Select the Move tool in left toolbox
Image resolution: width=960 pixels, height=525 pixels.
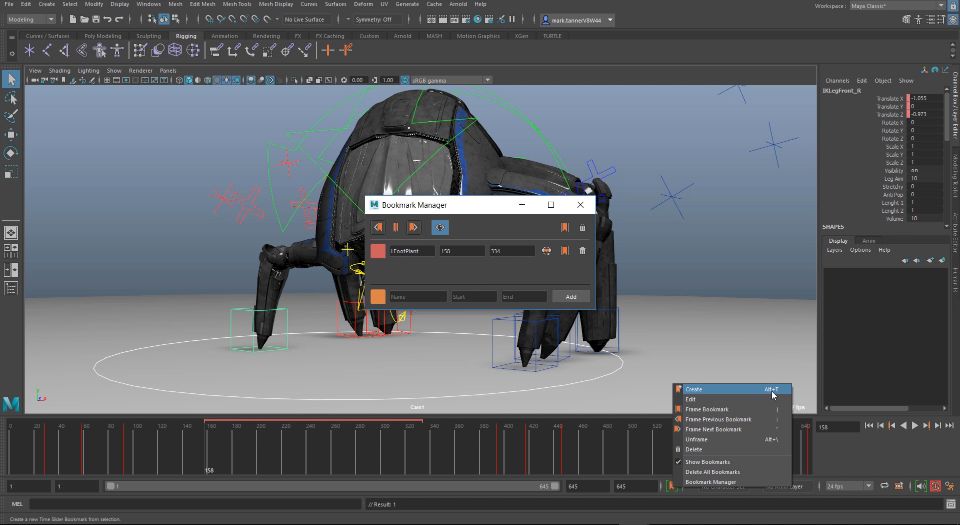coord(11,133)
